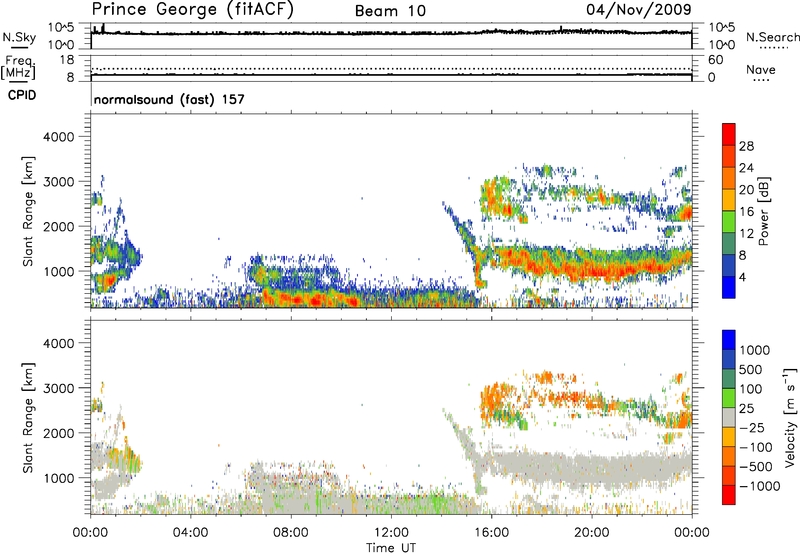Click the '-1000' Velocity colorbar label
Viewport: 800px width, 554px height.
click(x=759, y=486)
